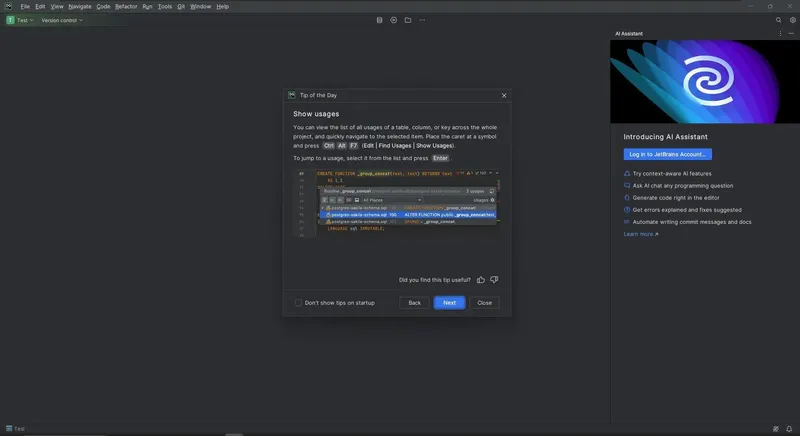Open the File menu
The height and width of the screenshot is (436, 800).
(25, 7)
